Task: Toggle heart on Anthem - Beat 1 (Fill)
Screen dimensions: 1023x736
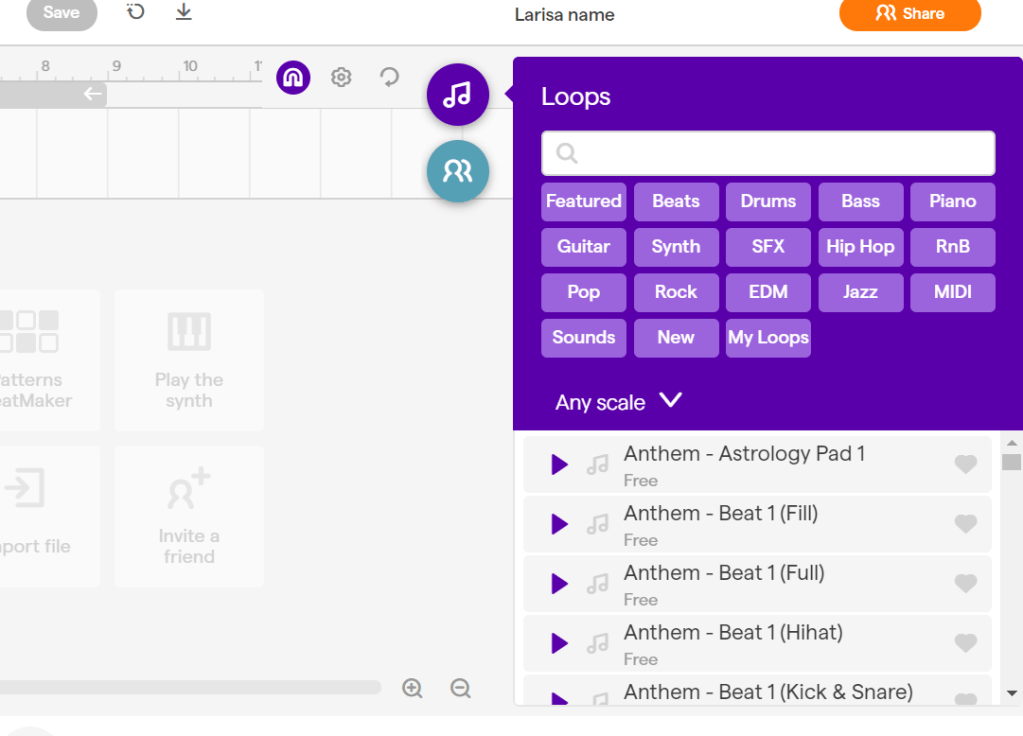Action: click(965, 524)
